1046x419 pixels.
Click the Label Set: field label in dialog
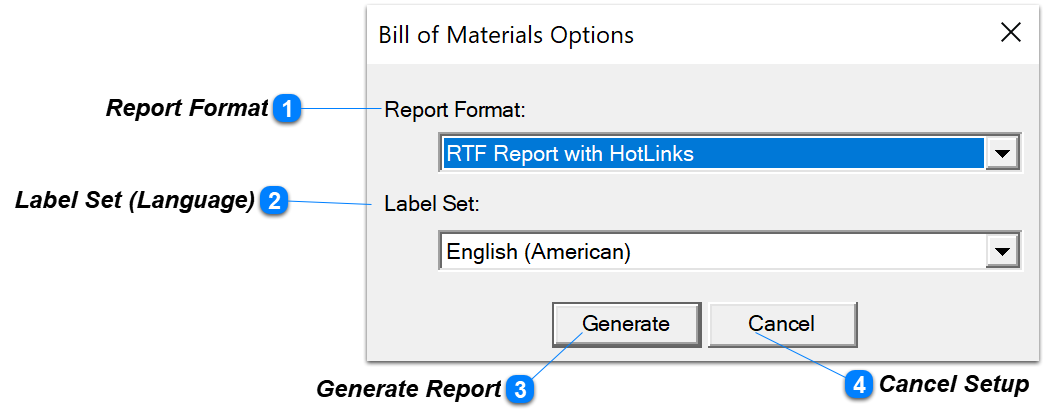click(432, 204)
